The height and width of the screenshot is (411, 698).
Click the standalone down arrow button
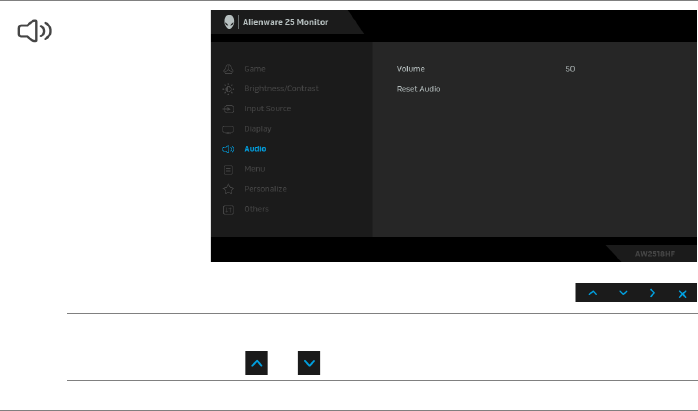tap(309, 363)
